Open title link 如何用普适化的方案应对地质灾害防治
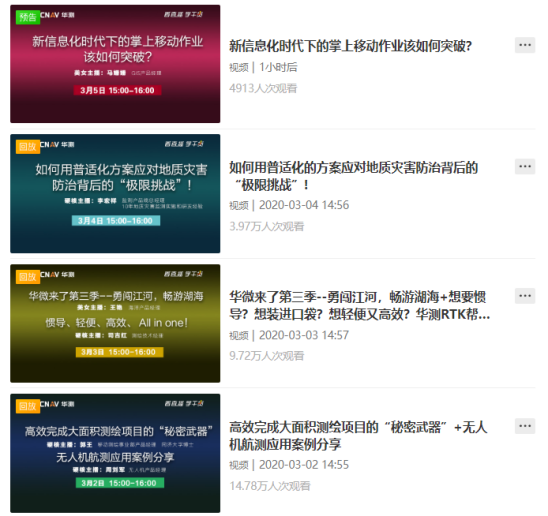548x516 pixels. pyautogui.click(x=354, y=176)
